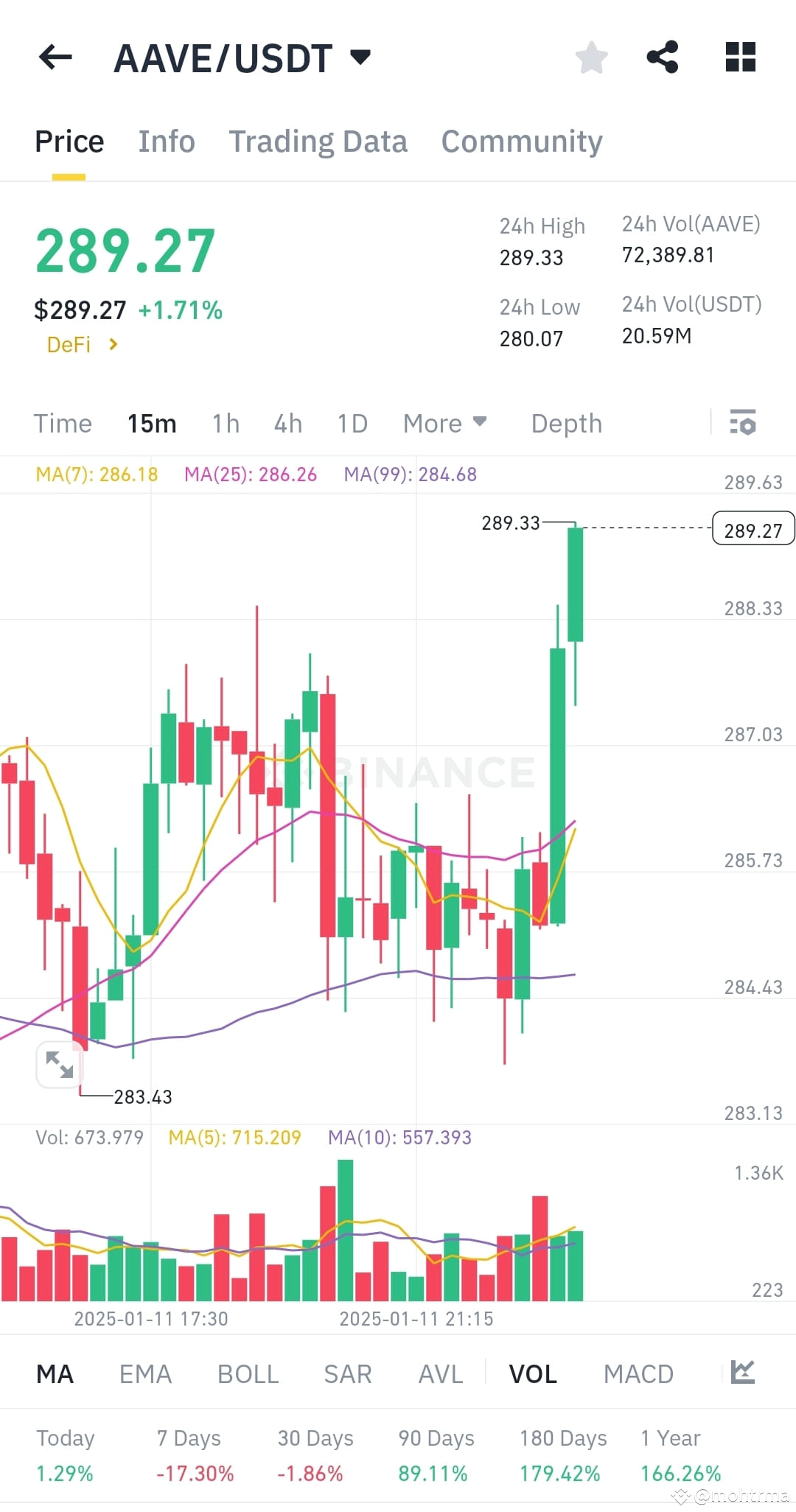
Task: Select the BOLL indicator
Action: coord(248,1372)
